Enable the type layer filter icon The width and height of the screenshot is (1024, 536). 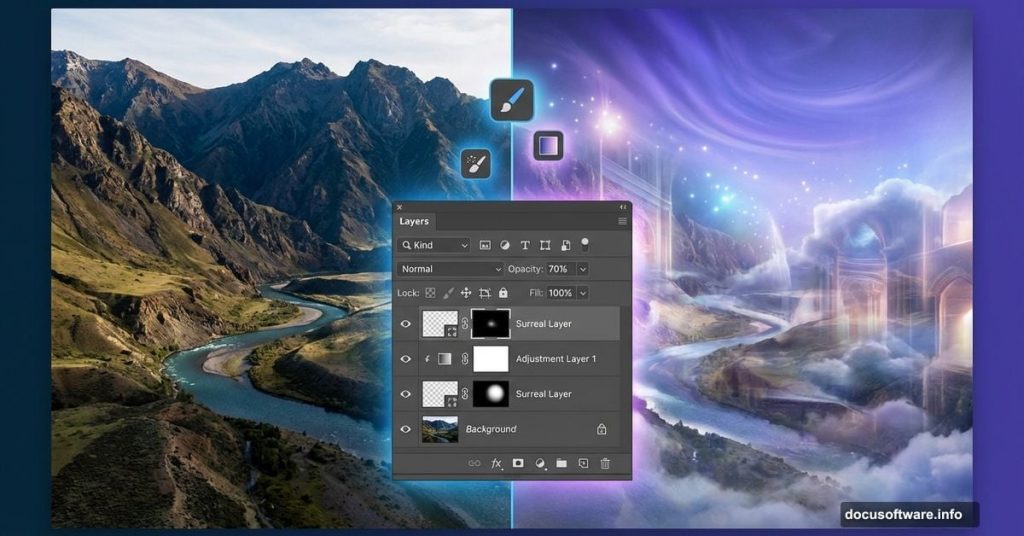[524, 245]
